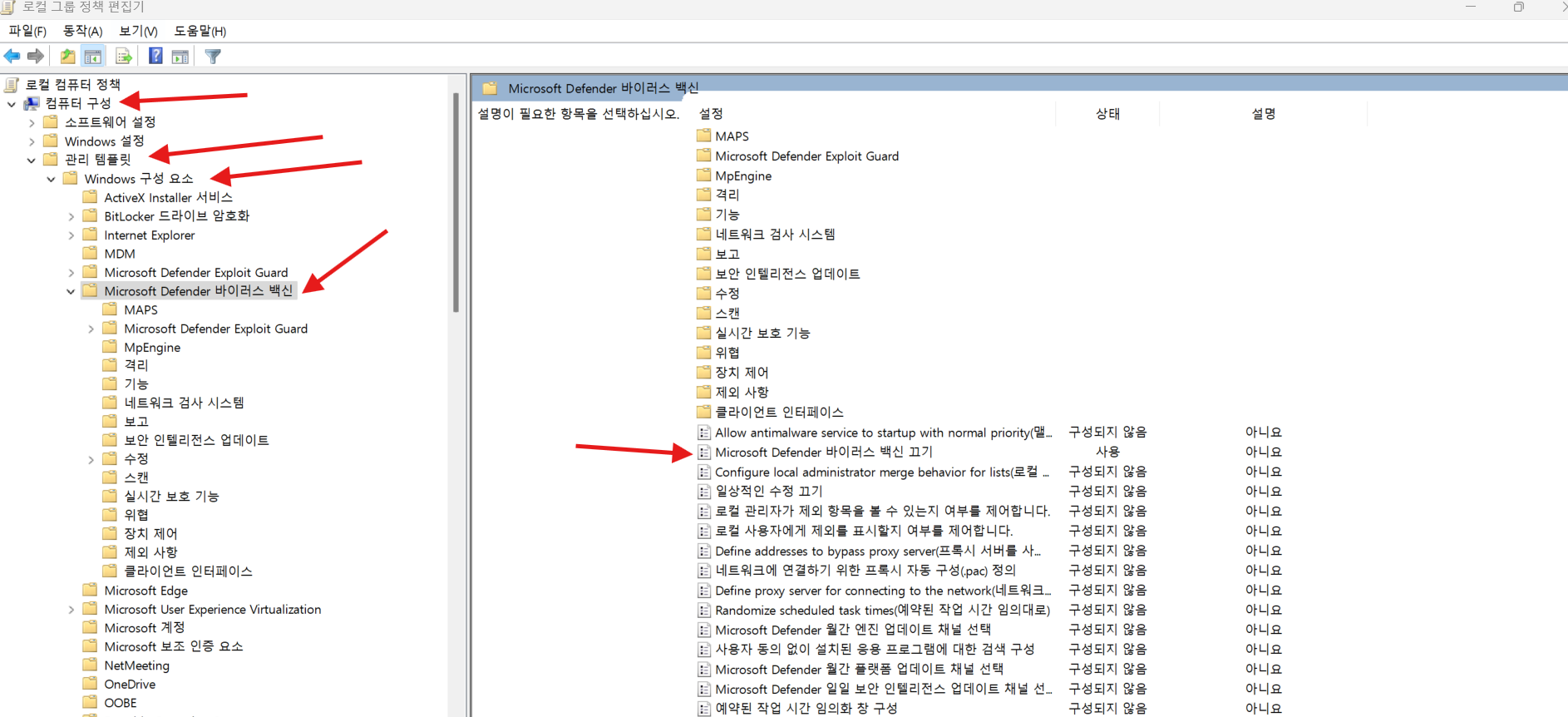Click the Export list toolbar icon

124,56
